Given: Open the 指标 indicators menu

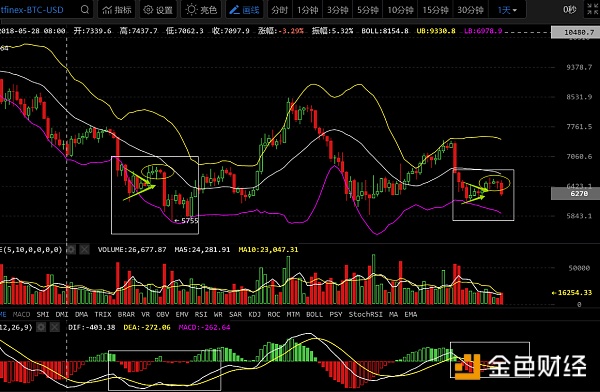Looking at the screenshot, I should 117,10.
